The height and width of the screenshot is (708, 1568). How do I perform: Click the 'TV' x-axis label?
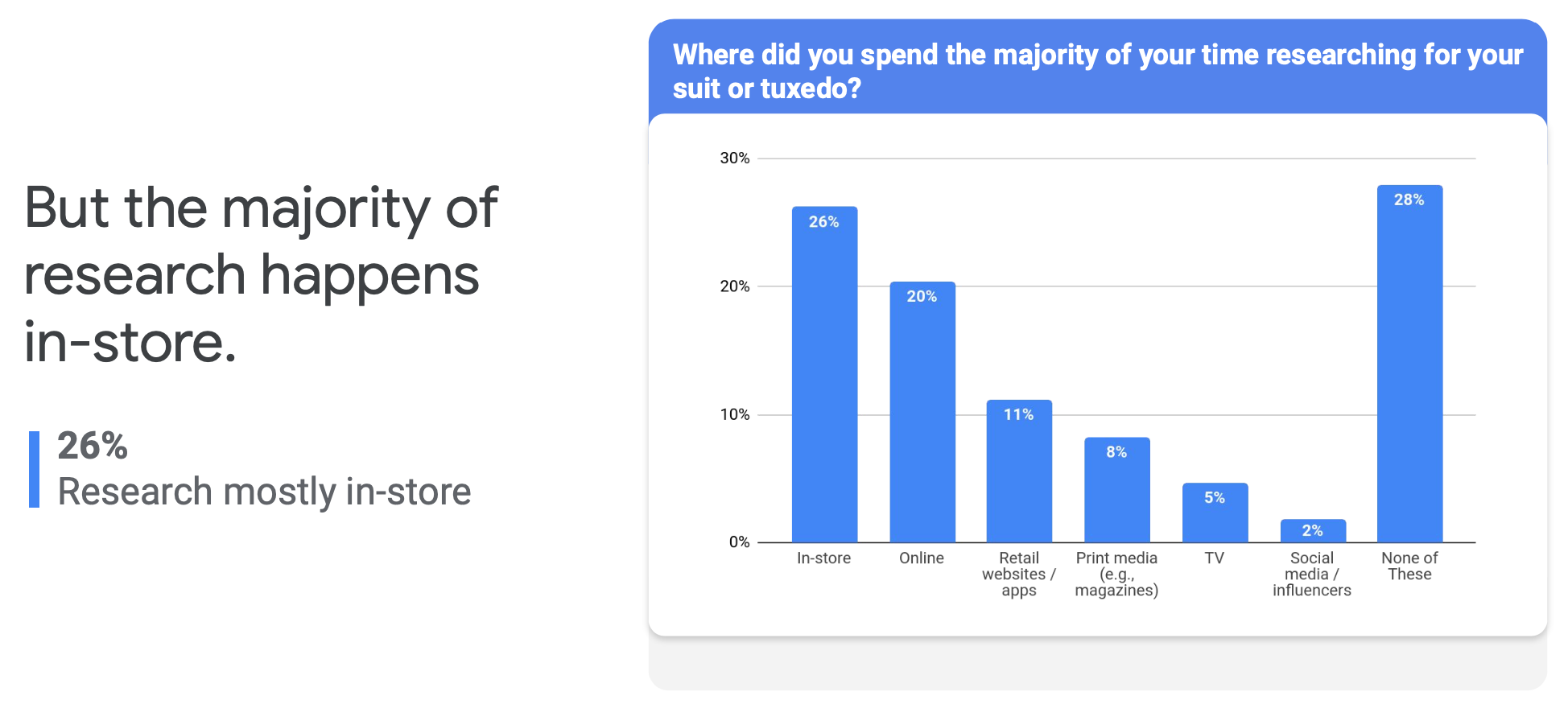tap(1215, 558)
